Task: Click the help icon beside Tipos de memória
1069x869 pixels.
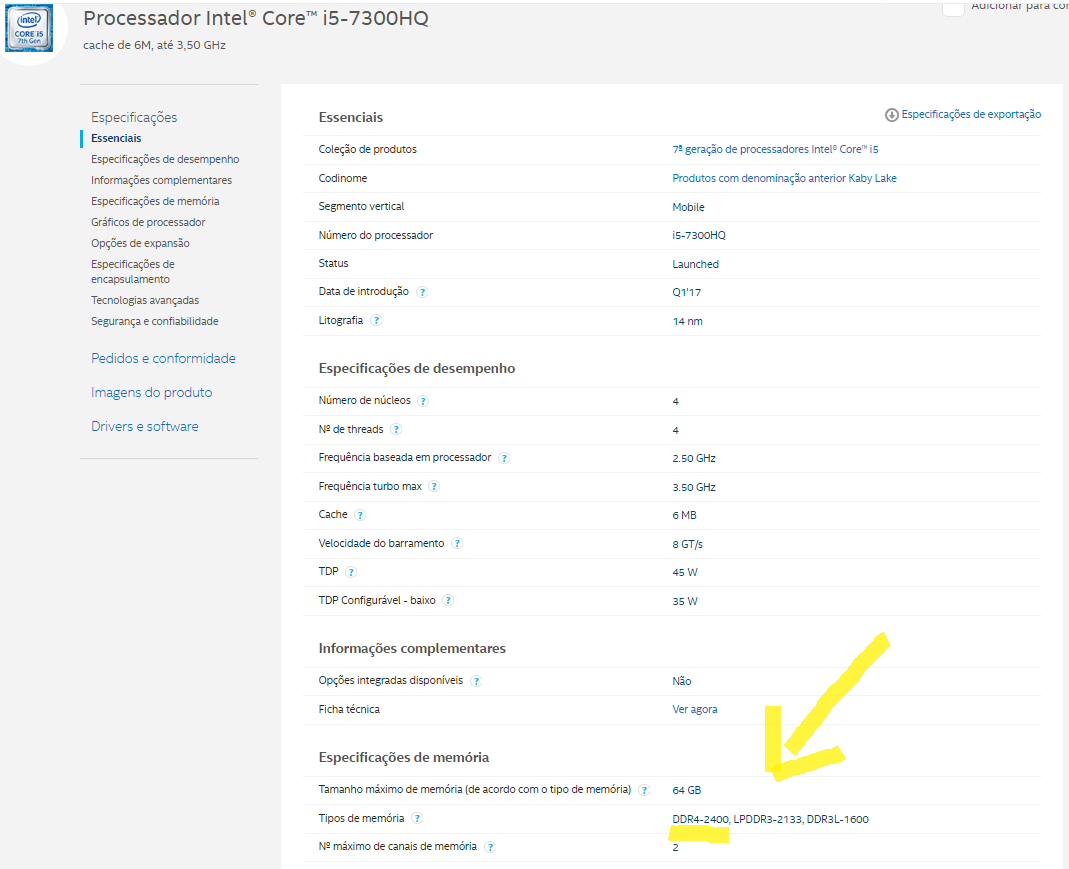Action: click(x=417, y=818)
